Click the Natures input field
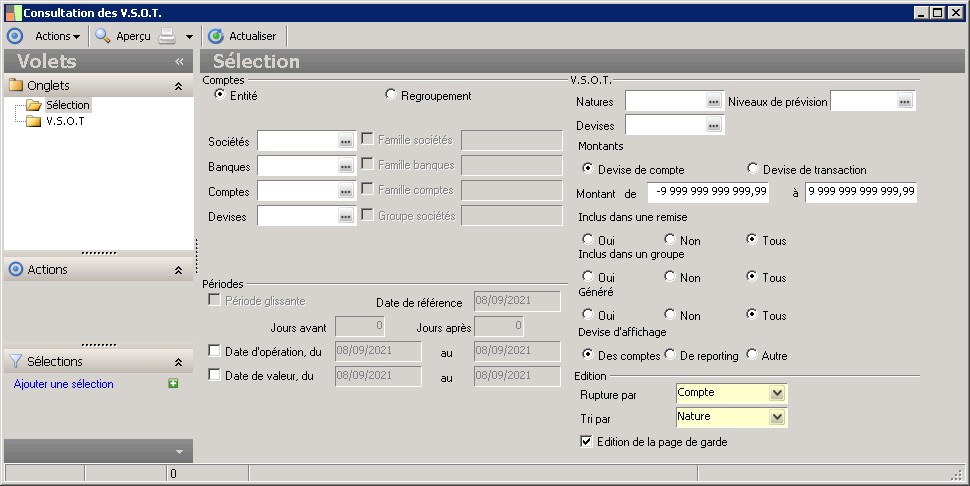Viewport: 970px width, 486px height. pos(666,101)
